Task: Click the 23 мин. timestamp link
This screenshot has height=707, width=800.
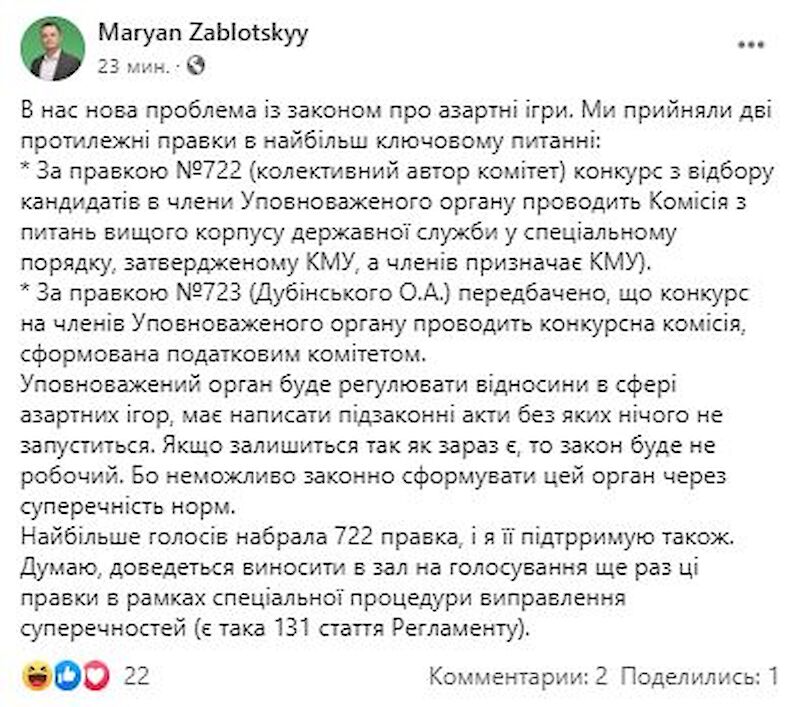Action: point(133,66)
